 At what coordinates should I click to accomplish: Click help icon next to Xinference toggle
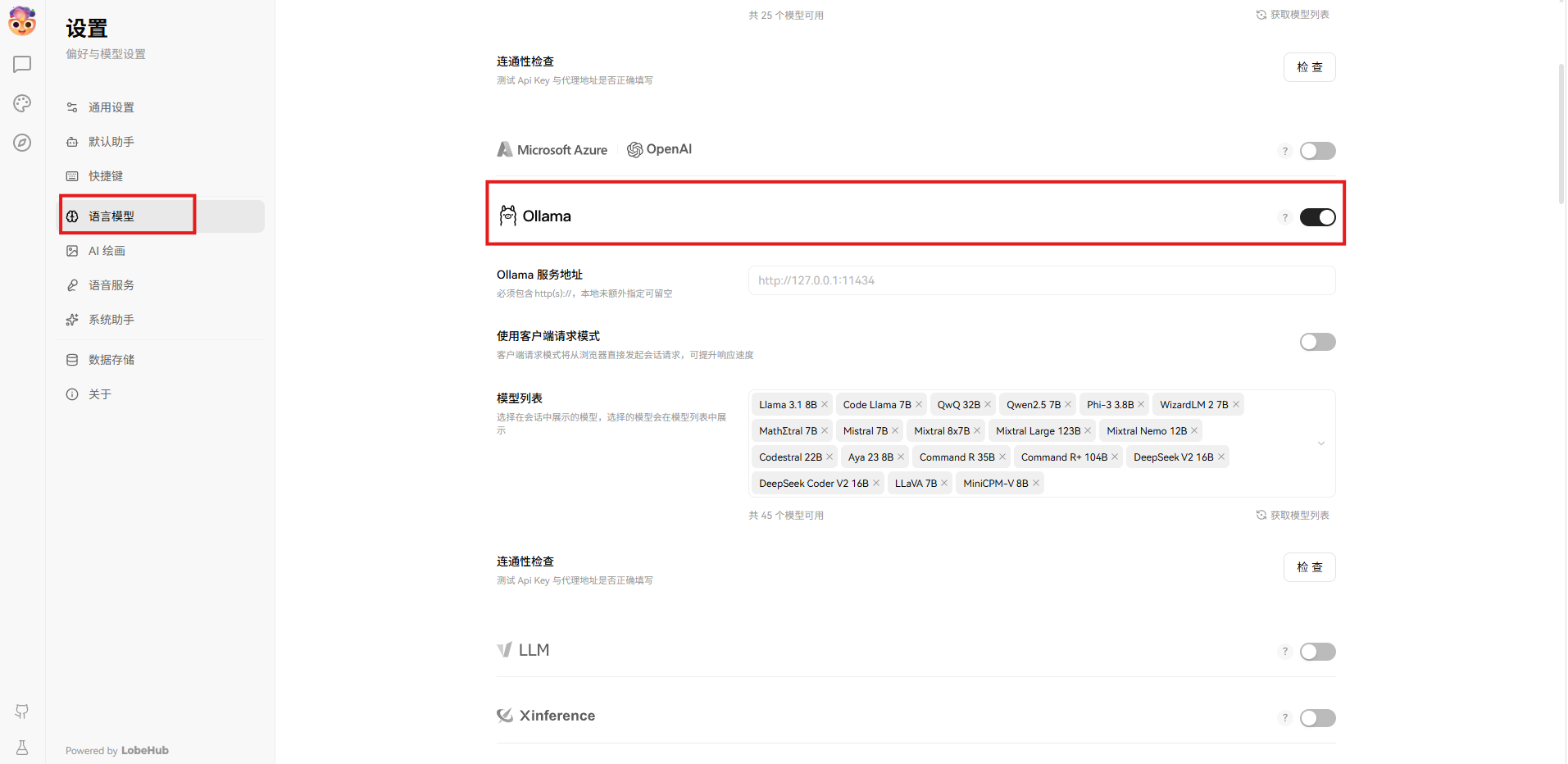tap(1284, 718)
